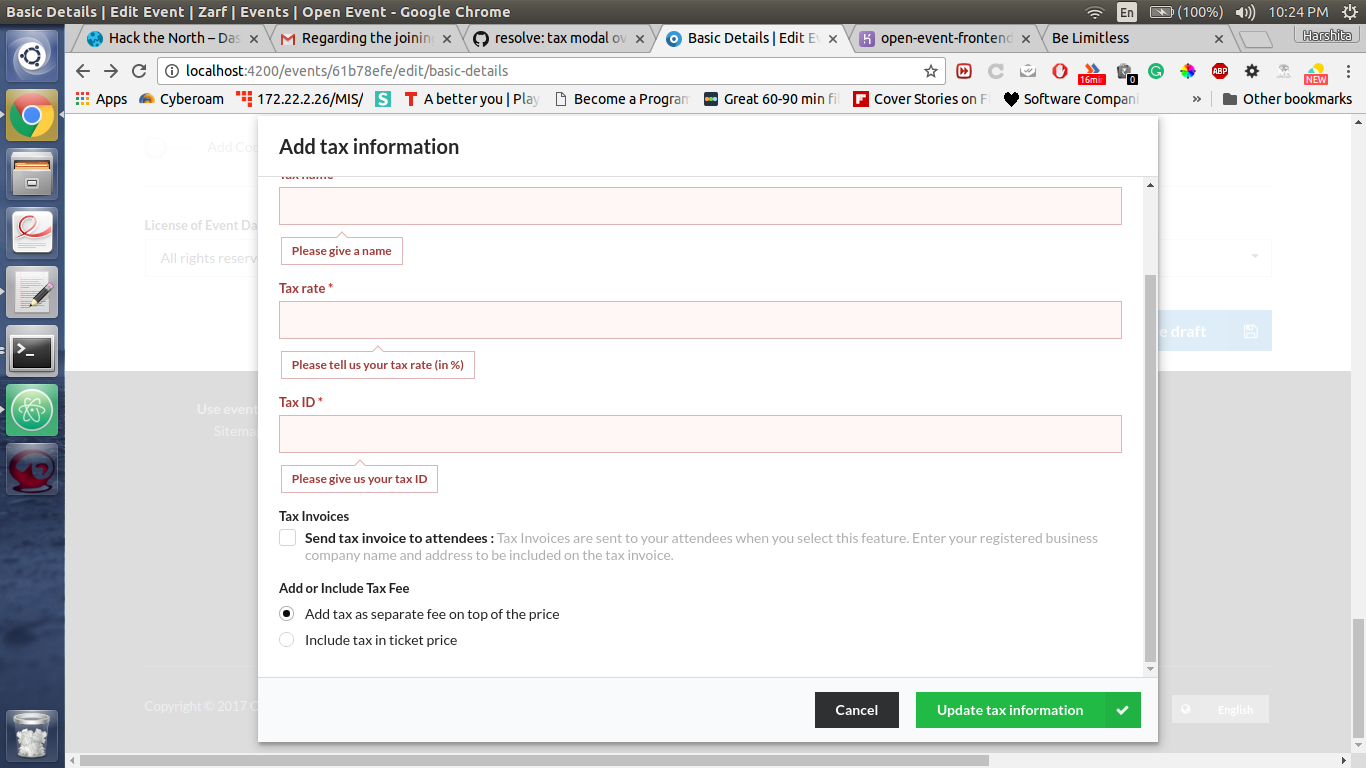Open Great 60-90 min bookmark
This screenshot has width=1366, height=768.
click(771, 99)
